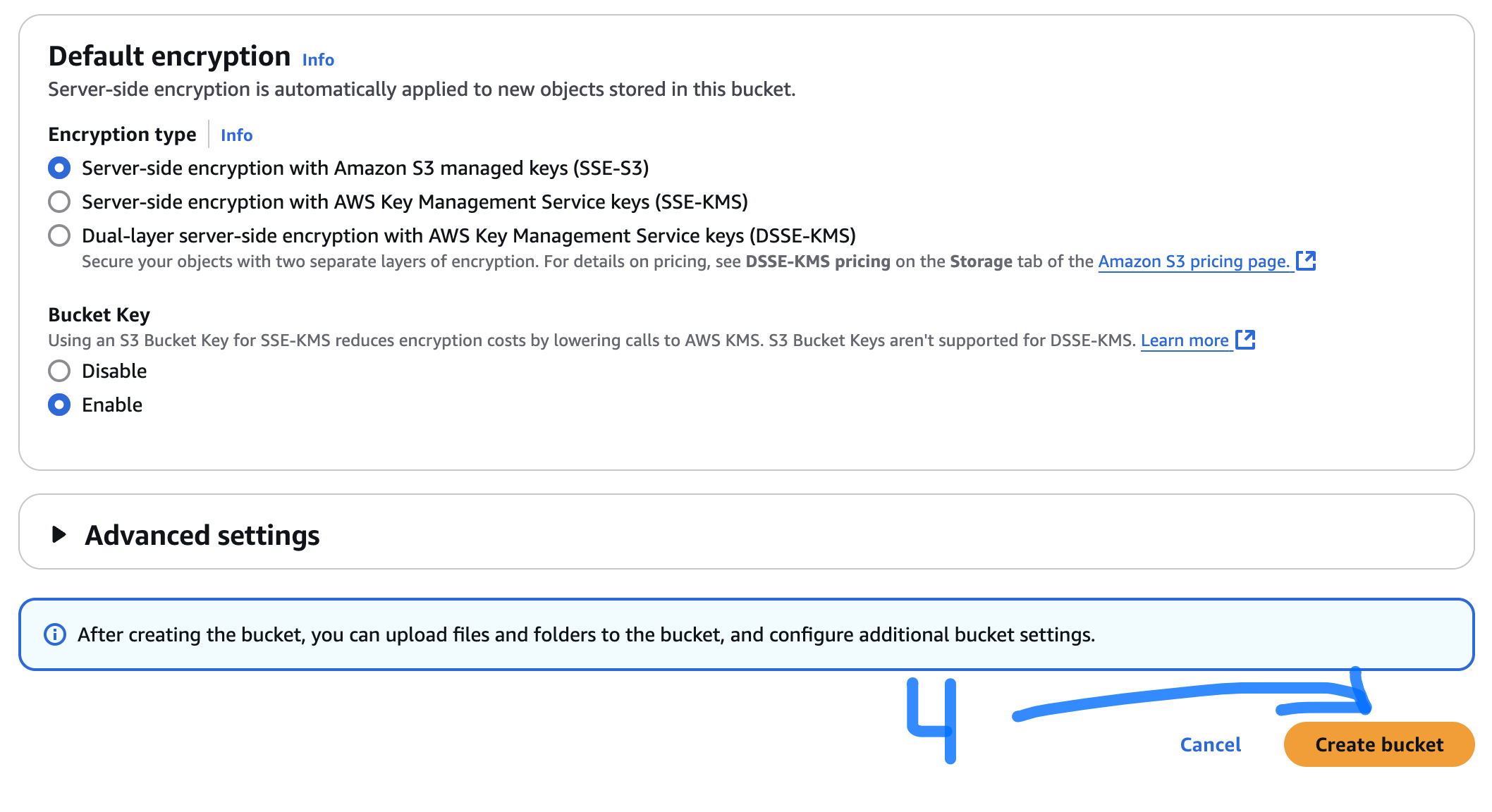This screenshot has height=812, width=1492.
Task: Disable the Bucket Key
Action: [59, 371]
